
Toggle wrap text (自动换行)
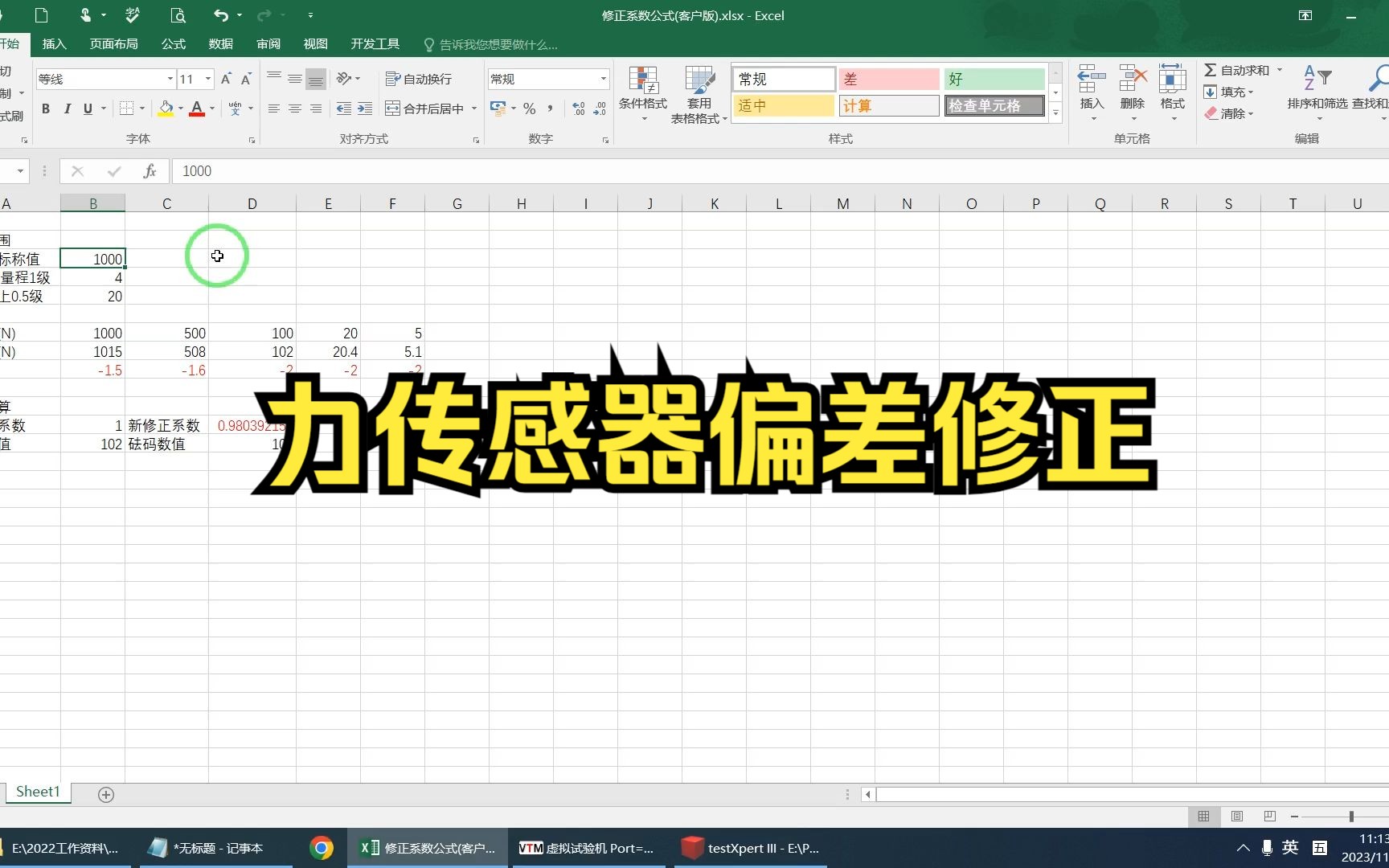419,79
